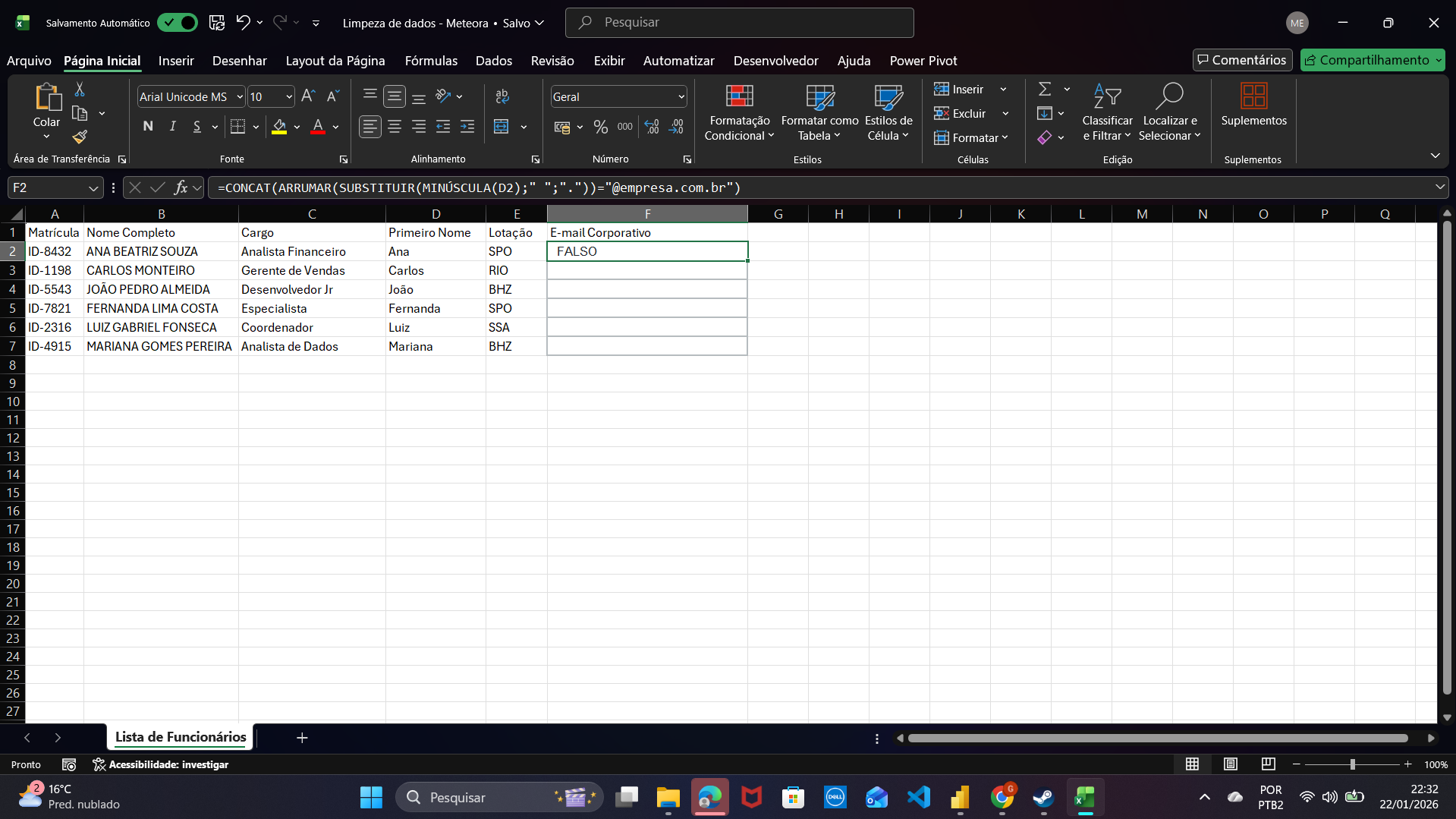This screenshot has height=819, width=1456.
Task: Click the AutoSum sigma icon
Action: [x=1045, y=90]
